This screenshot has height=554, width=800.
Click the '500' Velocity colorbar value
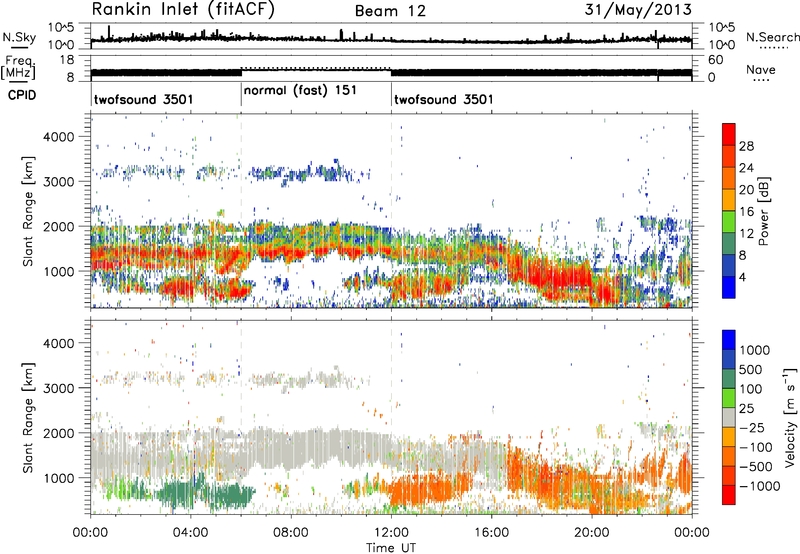(751, 370)
